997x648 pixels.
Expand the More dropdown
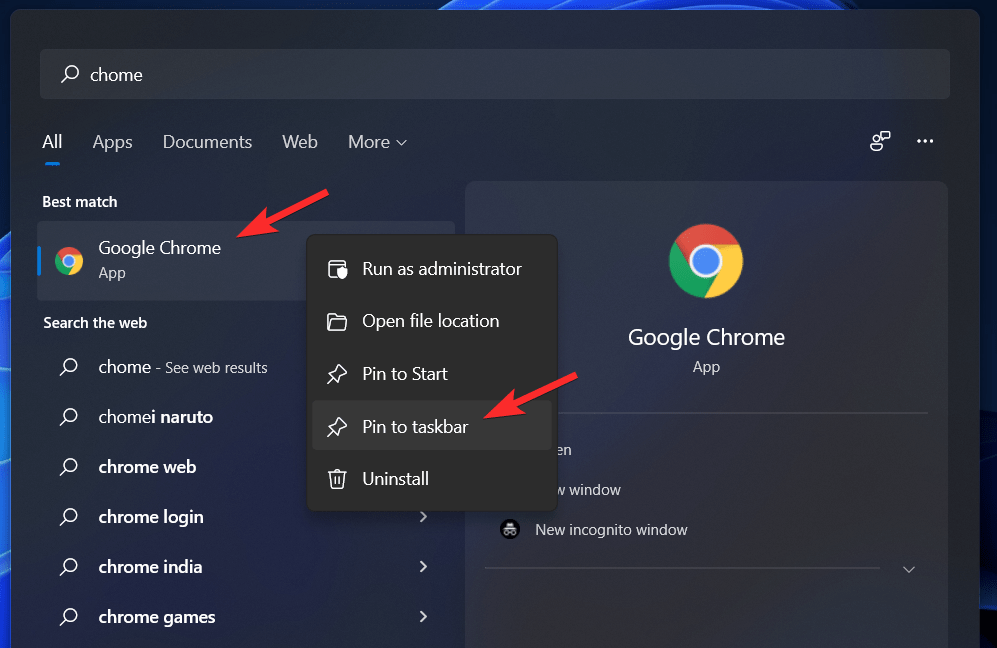point(377,142)
